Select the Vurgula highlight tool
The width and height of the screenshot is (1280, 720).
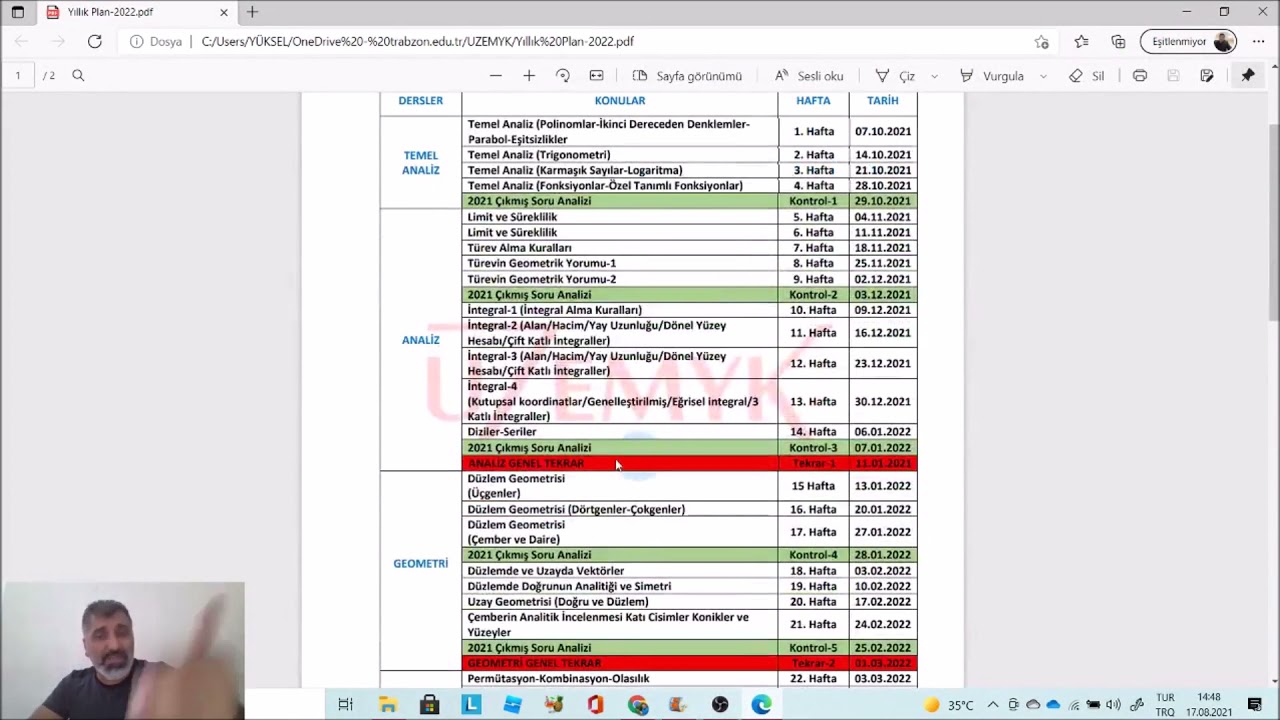click(991, 76)
